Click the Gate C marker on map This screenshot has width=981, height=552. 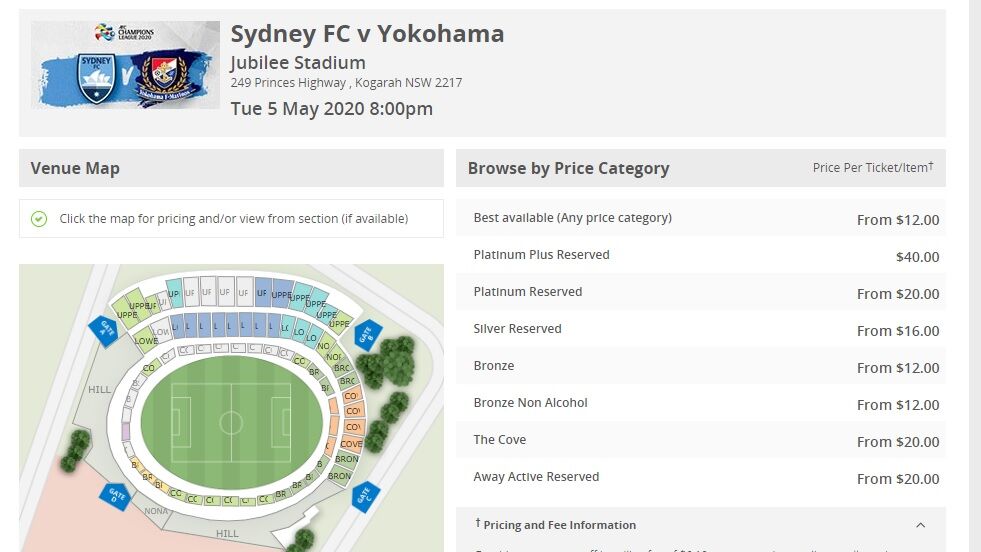point(366,497)
